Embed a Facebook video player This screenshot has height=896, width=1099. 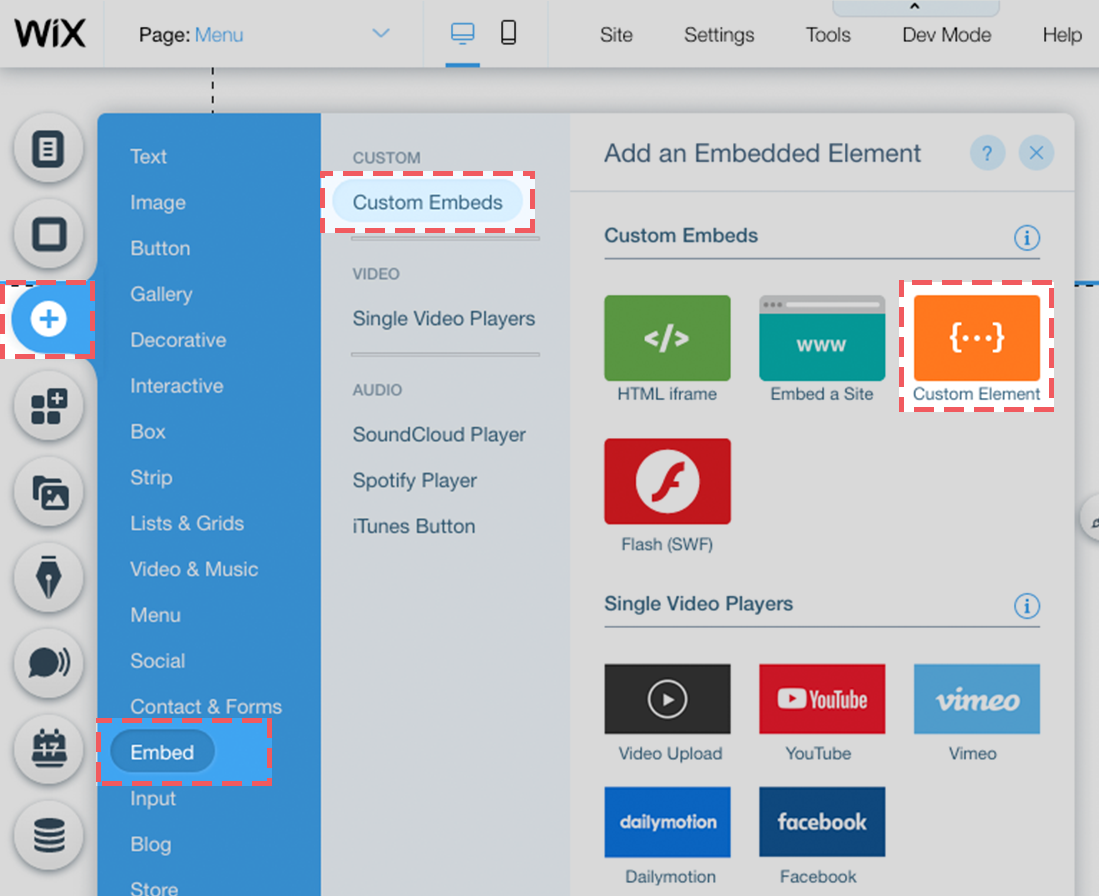coord(821,821)
